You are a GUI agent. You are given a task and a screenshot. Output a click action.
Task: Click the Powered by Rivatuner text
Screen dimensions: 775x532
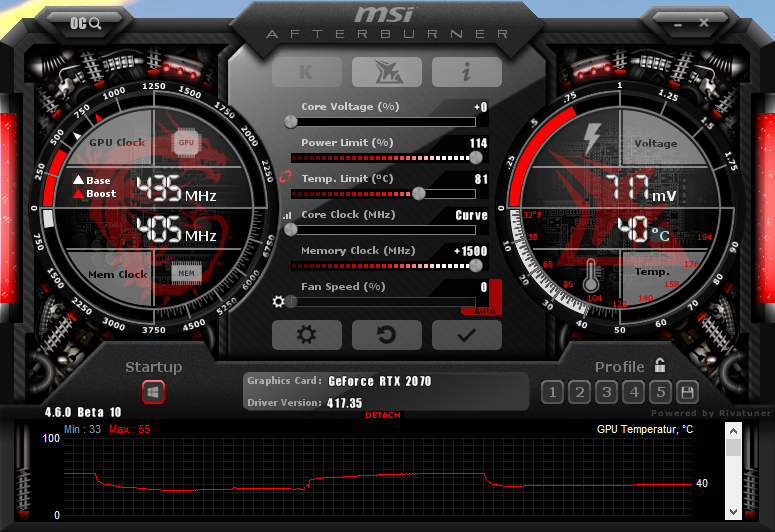tap(711, 413)
